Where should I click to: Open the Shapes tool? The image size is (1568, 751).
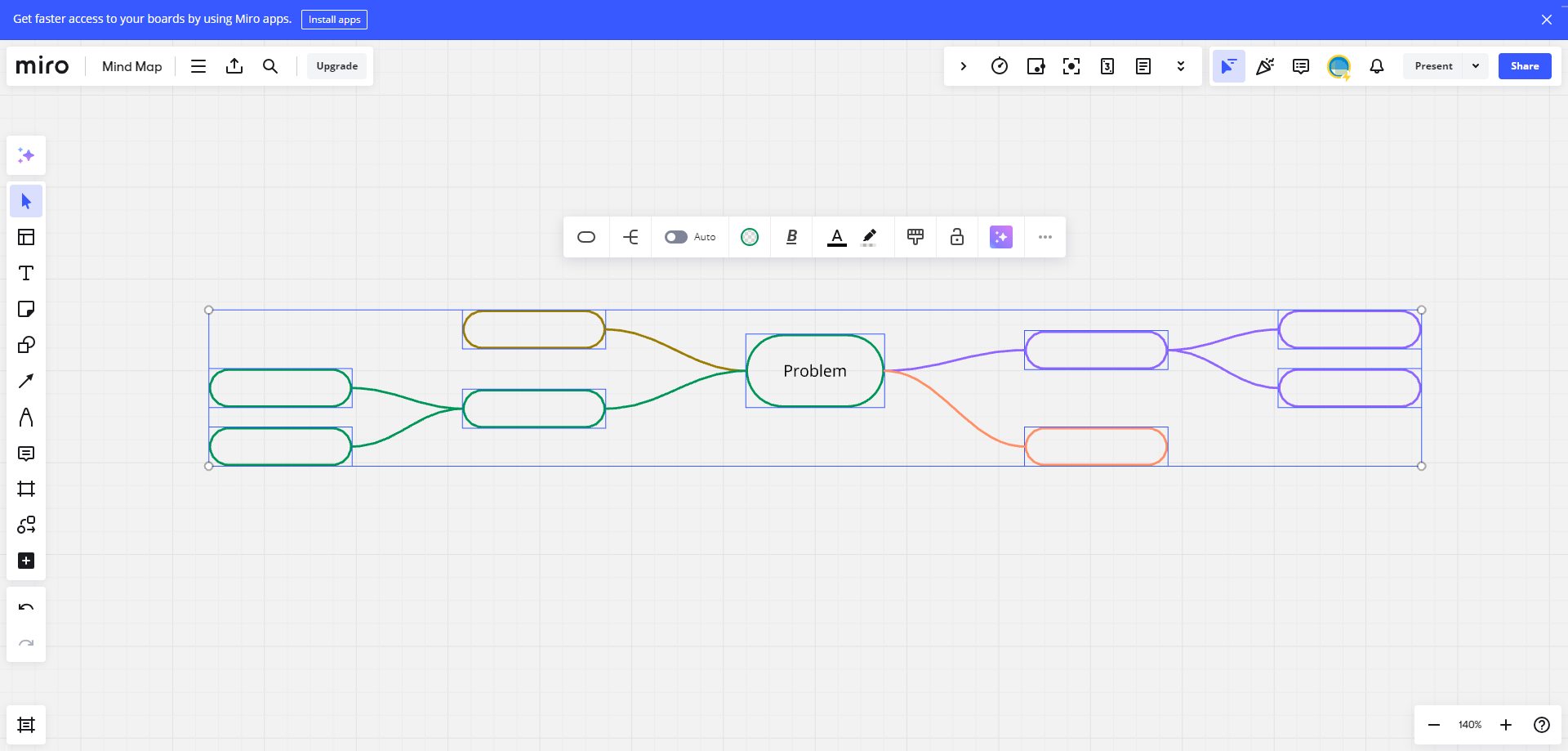click(x=26, y=345)
